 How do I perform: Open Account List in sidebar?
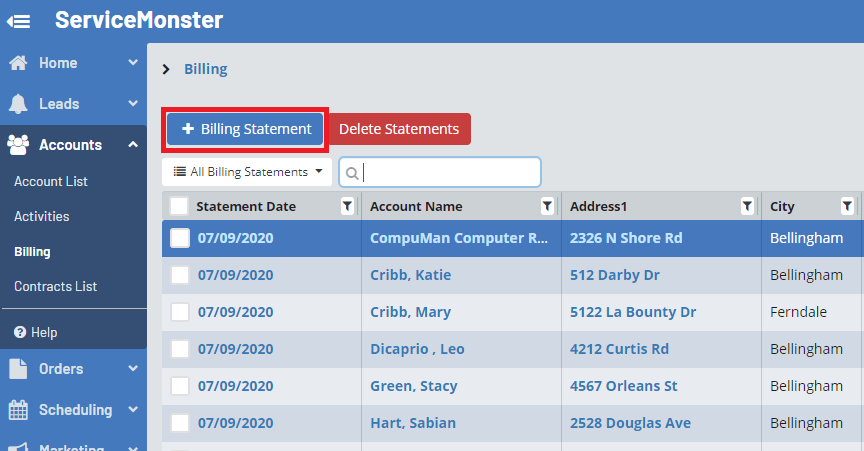click(51, 181)
